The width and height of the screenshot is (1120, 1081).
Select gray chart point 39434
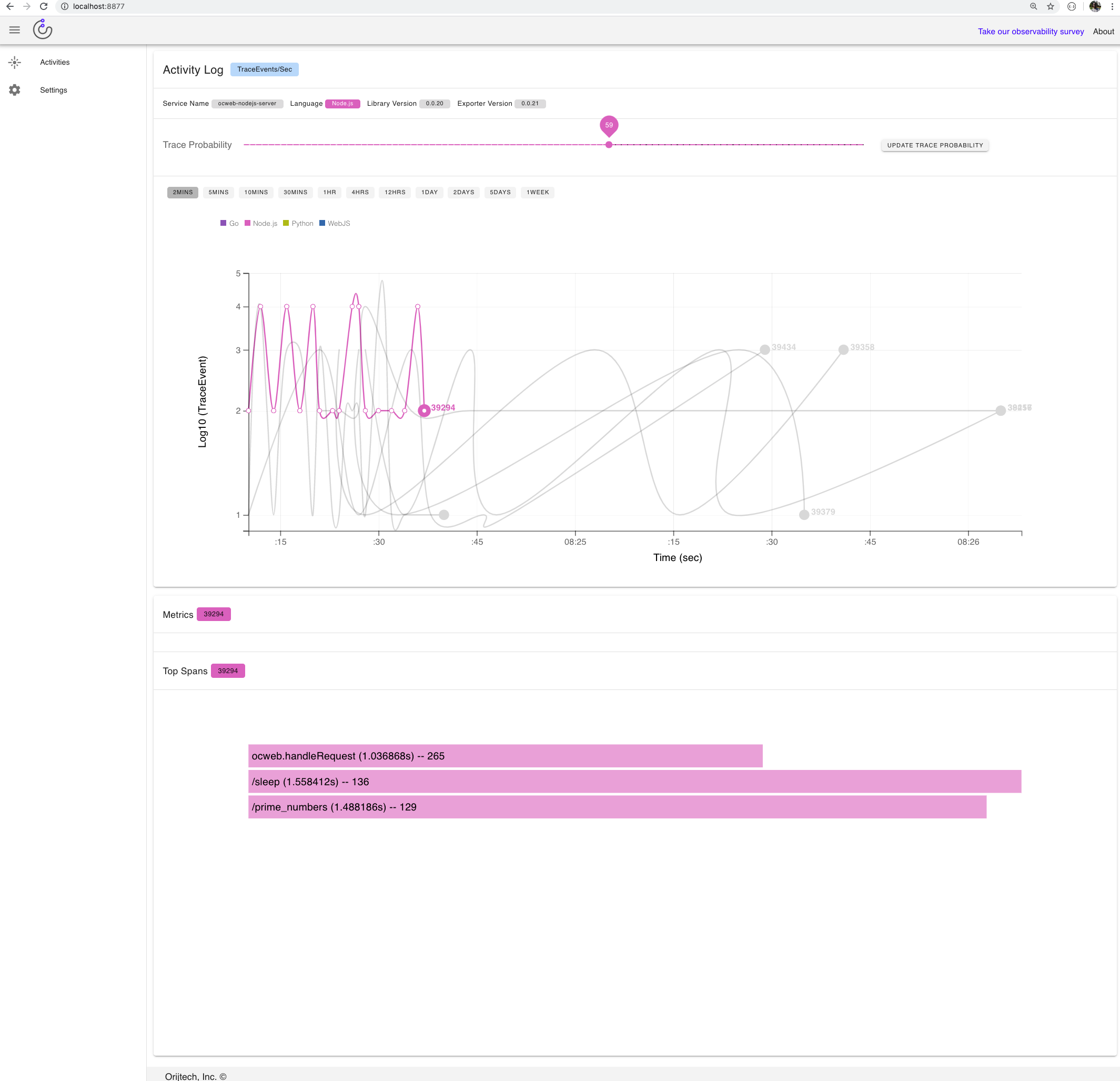click(x=764, y=349)
